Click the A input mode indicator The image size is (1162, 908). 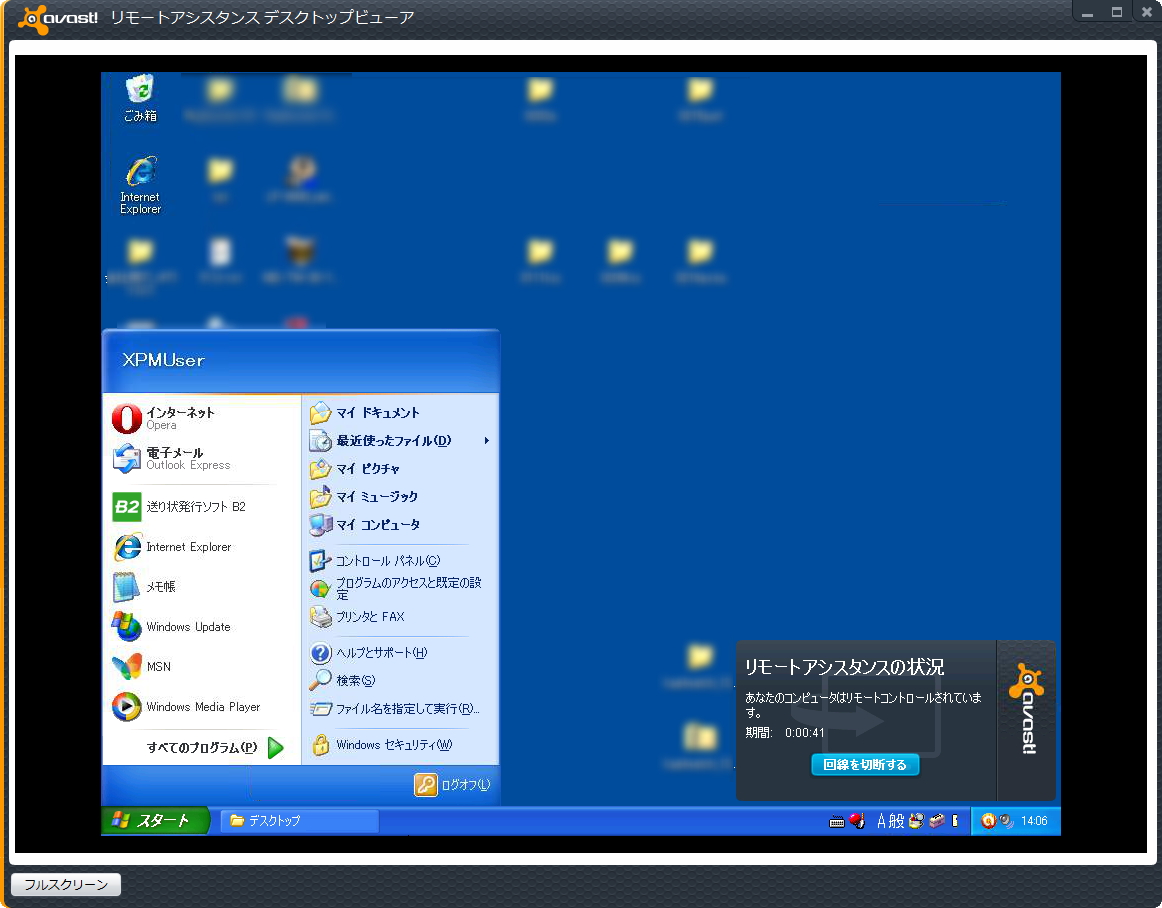click(x=881, y=821)
